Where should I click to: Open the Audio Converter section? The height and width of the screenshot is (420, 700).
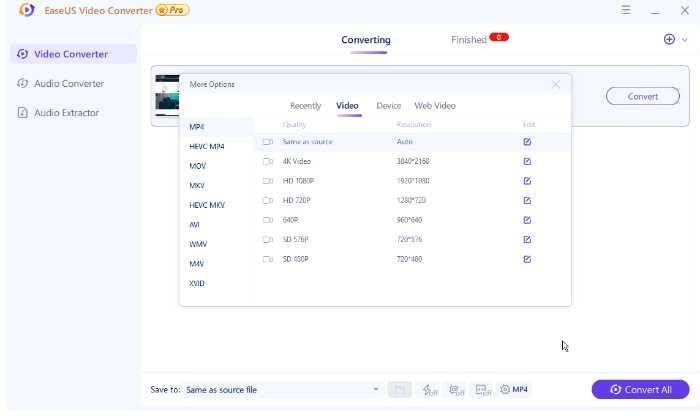73,83
